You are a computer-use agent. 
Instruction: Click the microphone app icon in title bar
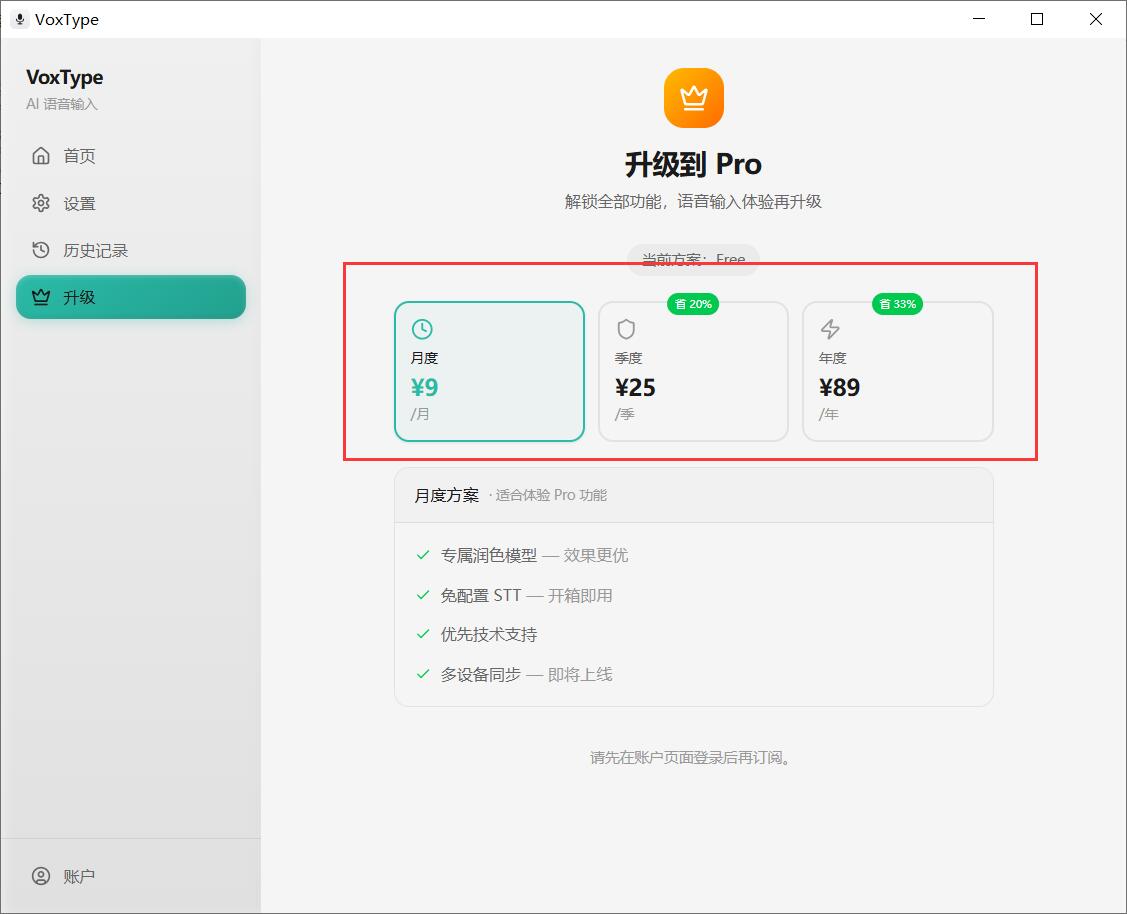point(20,19)
